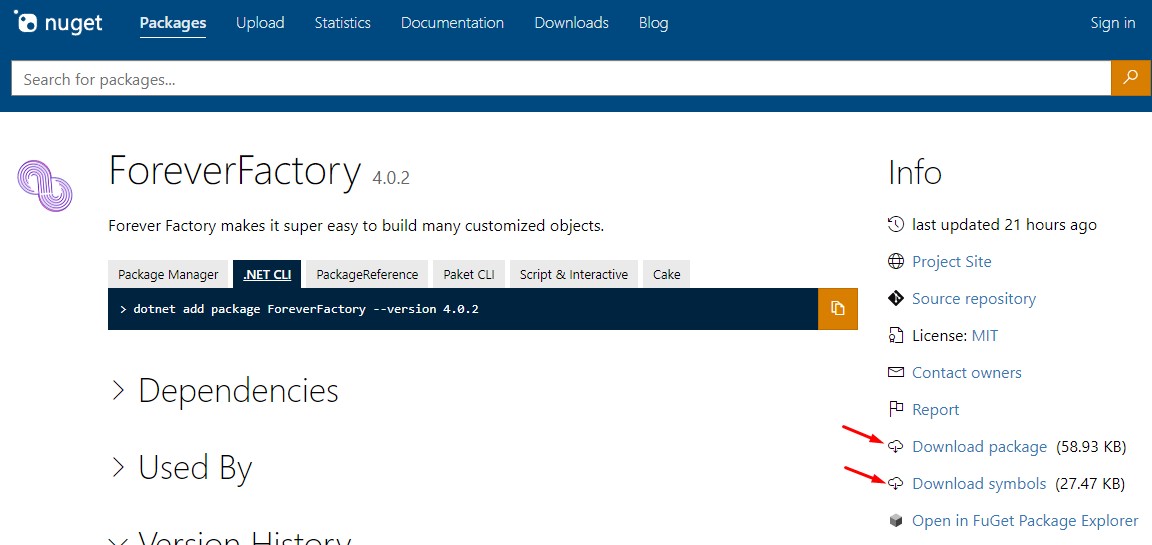This screenshot has height=545, width=1152.
Task: Copy the dotnet add package command
Action: [x=838, y=308]
